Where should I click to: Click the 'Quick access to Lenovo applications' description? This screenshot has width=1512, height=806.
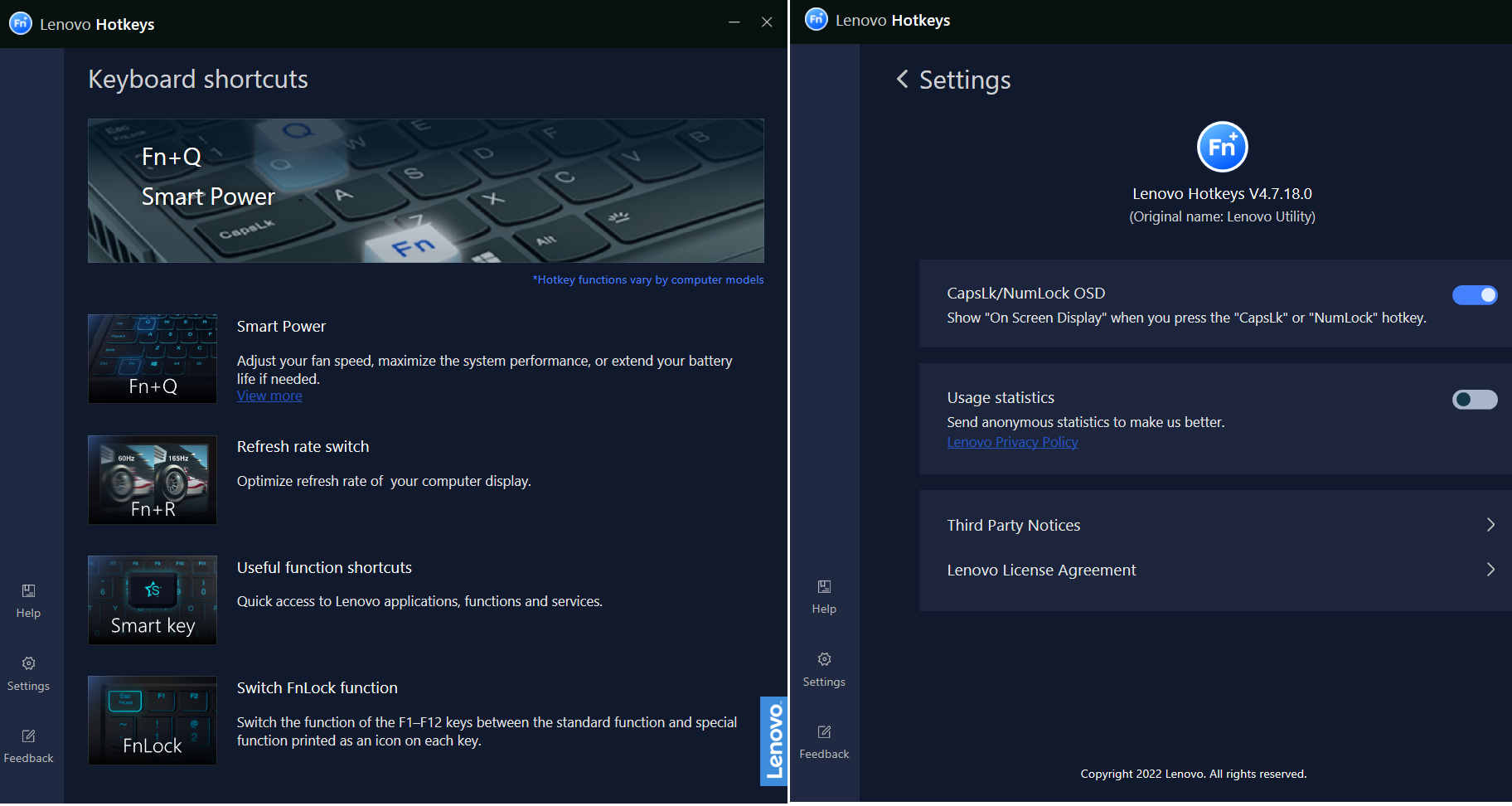419,602
